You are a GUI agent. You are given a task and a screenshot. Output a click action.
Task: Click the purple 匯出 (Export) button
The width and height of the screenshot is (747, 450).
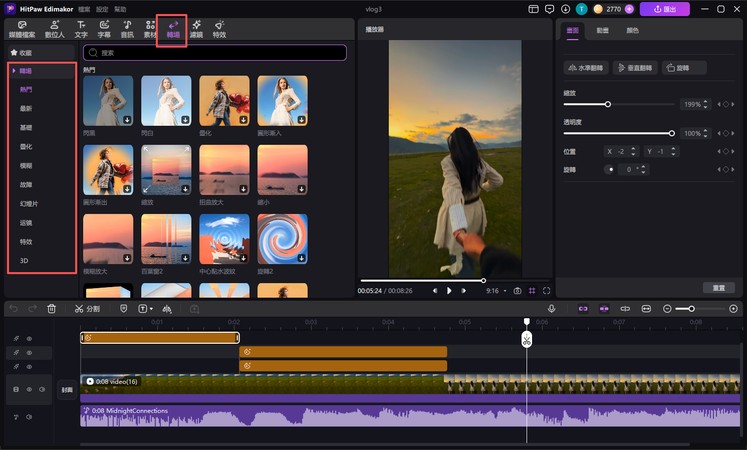pos(664,9)
